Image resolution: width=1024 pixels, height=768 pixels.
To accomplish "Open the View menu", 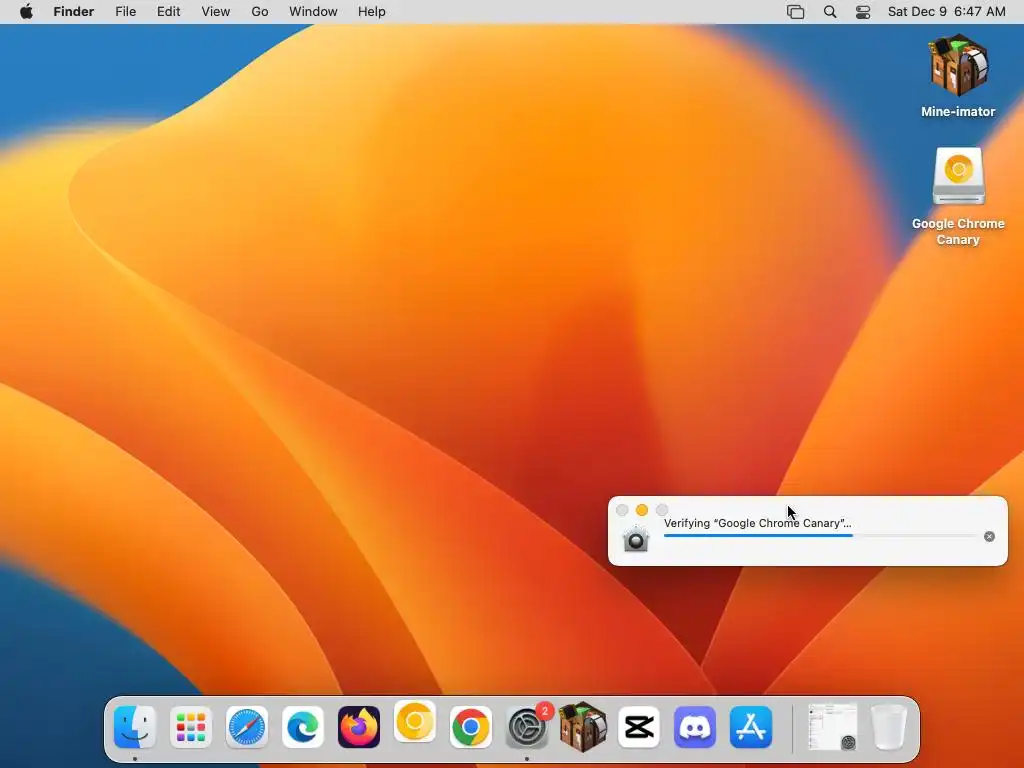I will pos(216,12).
